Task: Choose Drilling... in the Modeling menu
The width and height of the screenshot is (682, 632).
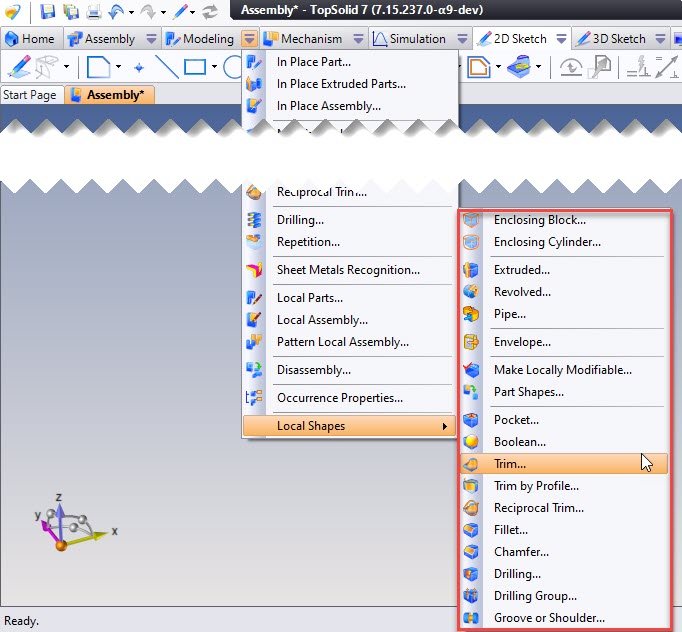Action: tap(350, 220)
